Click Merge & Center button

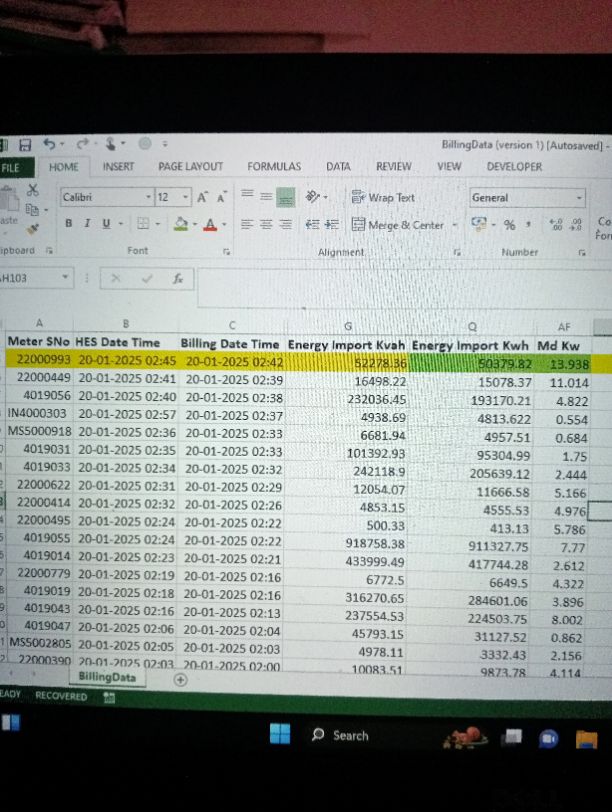(398, 225)
